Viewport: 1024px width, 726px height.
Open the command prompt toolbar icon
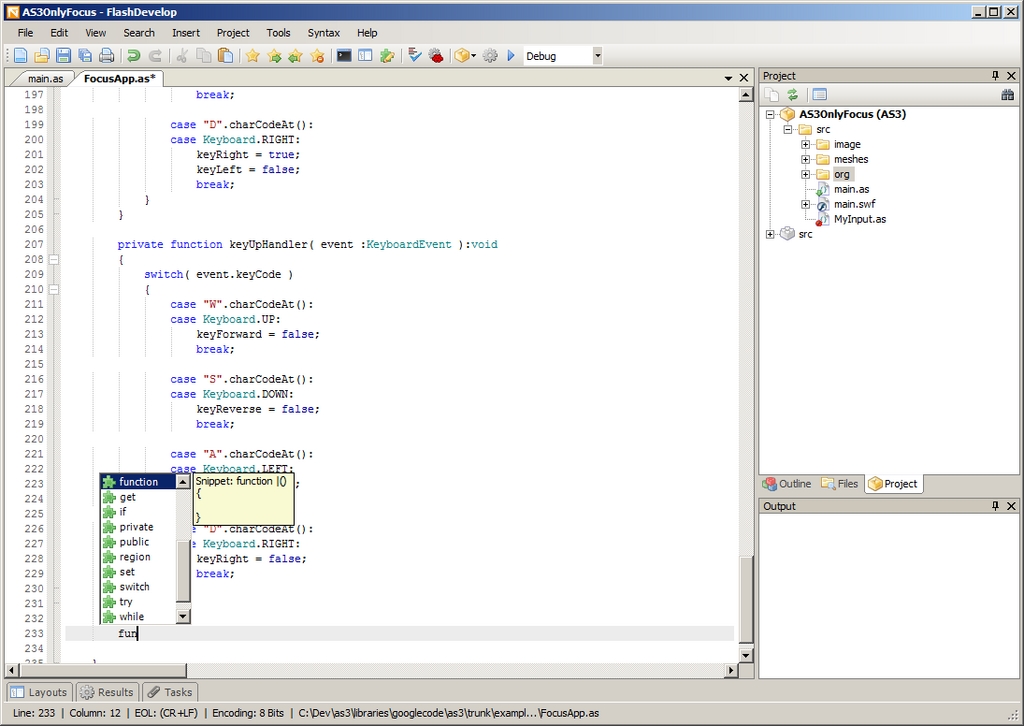344,56
